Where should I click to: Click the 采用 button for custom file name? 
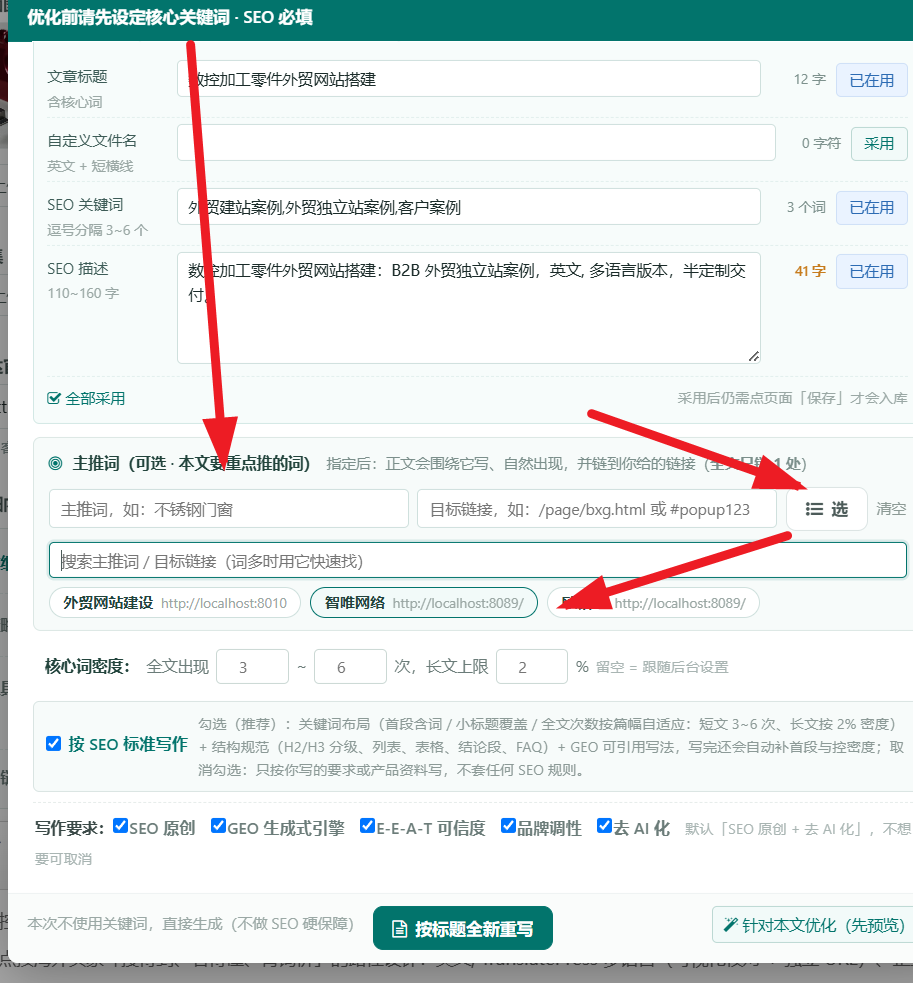(879, 144)
